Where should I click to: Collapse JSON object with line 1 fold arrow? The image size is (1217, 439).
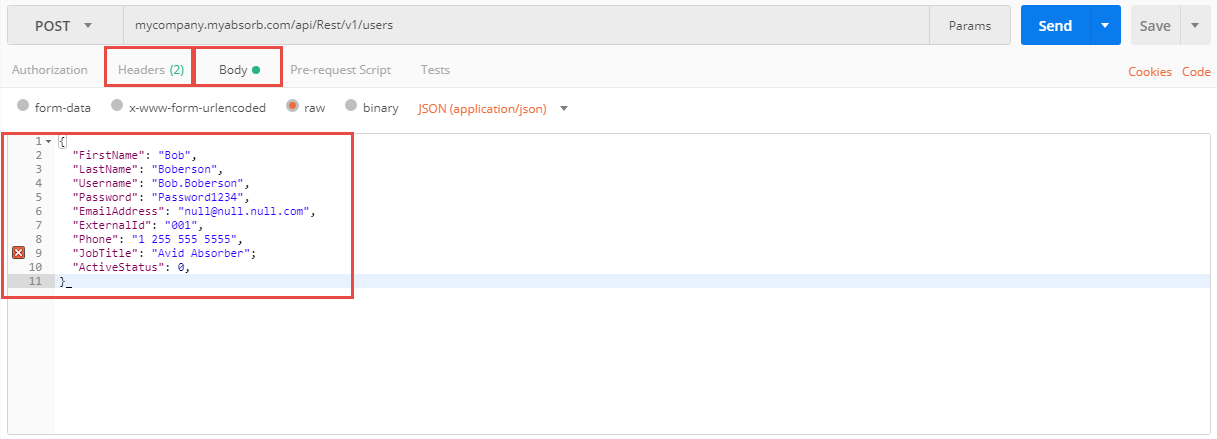pyautogui.click(x=48, y=142)
